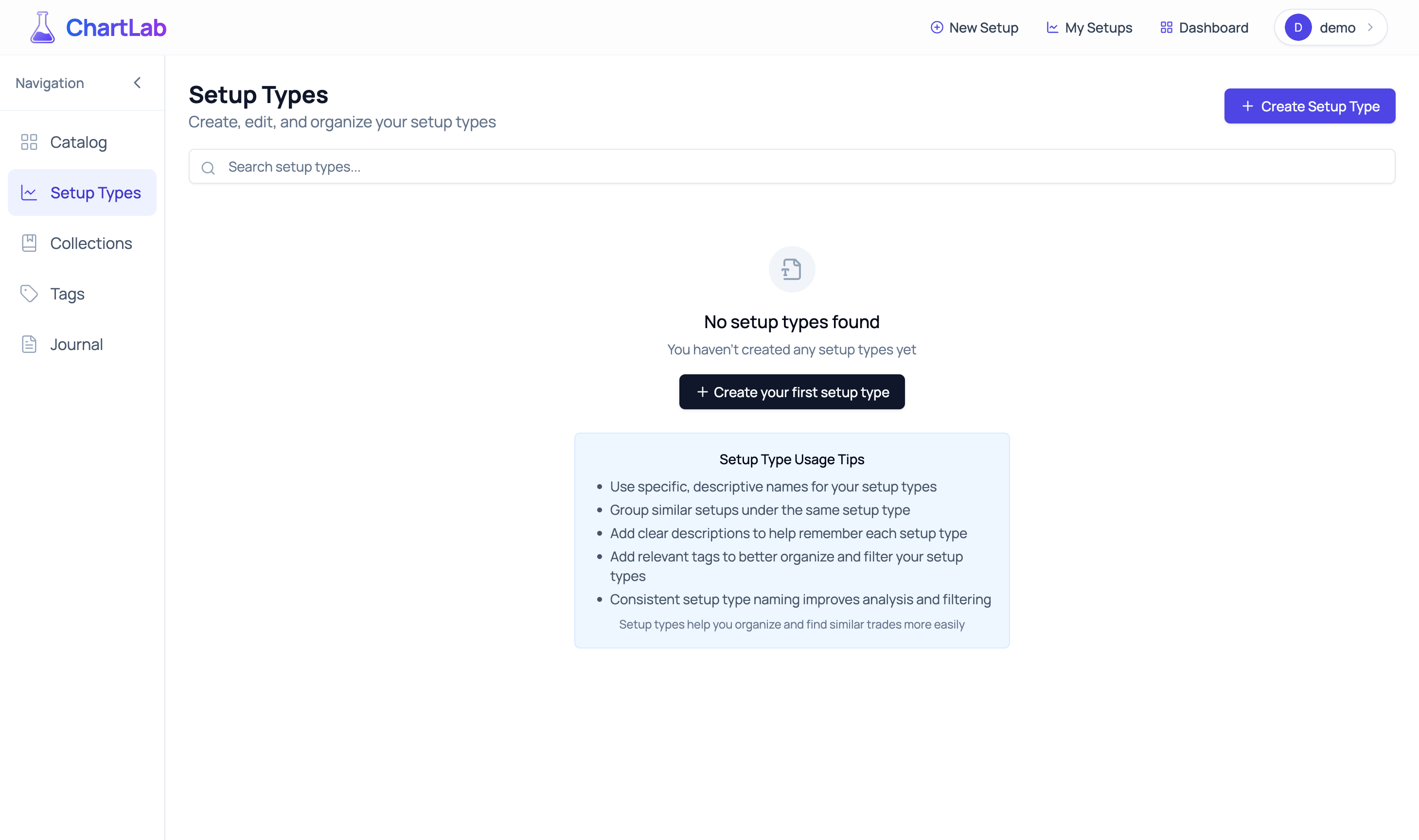This screenshot has height=840, width=1419.
Task: Click the Create Setup Type button
Action: [1309, 106]
